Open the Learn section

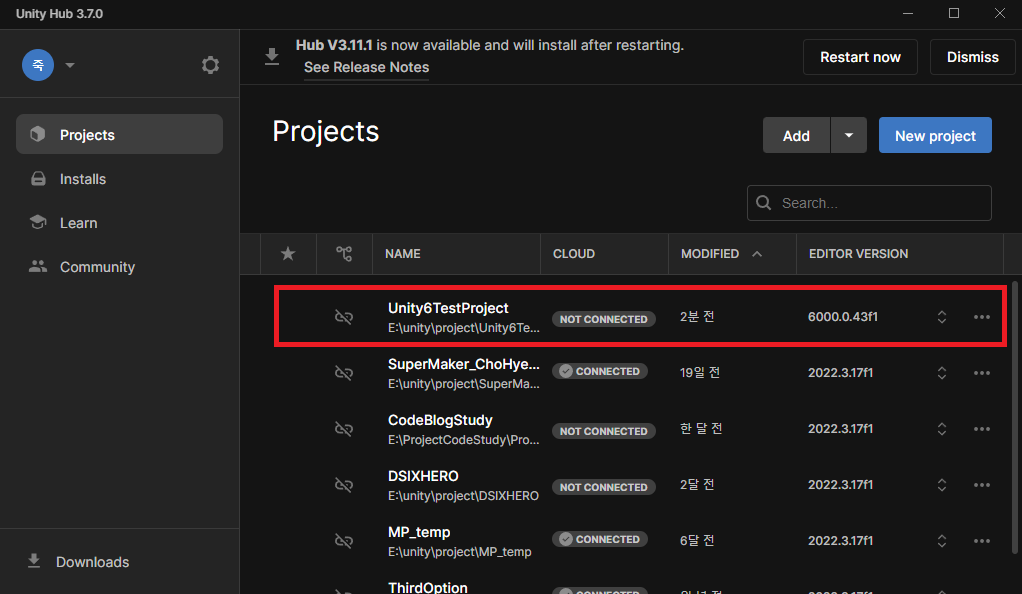click(119, 223)
